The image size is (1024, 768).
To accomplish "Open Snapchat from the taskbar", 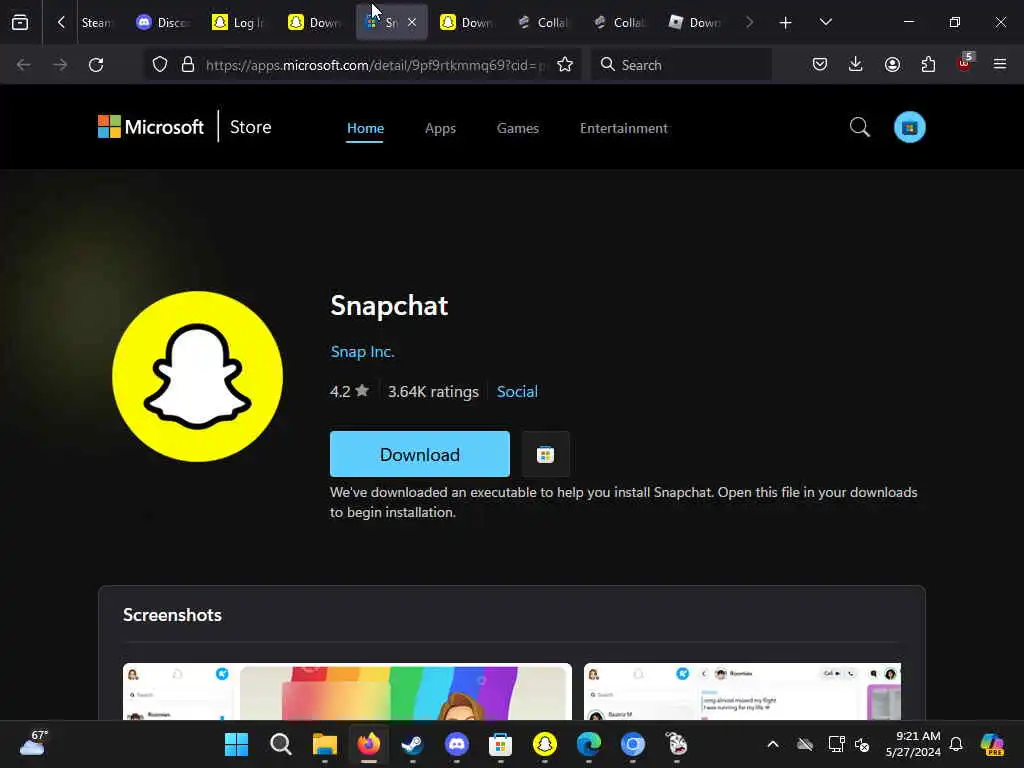I will pyautogui.click(x=545, y=744).
